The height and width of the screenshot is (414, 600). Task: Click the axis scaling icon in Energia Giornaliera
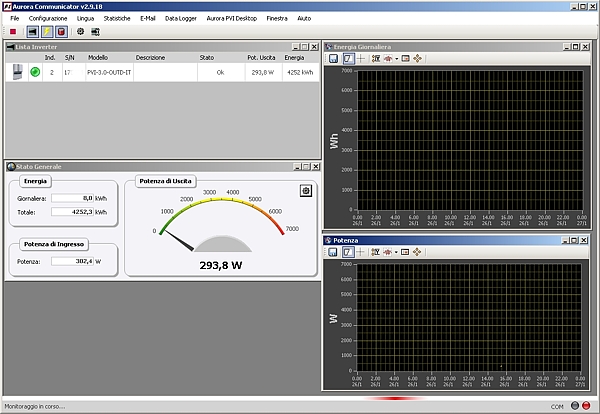[x=376, y=59]
